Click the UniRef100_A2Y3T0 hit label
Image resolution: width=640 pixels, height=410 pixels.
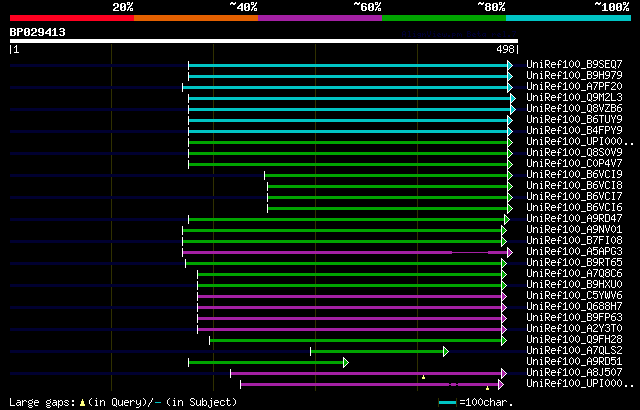[574, 329]
